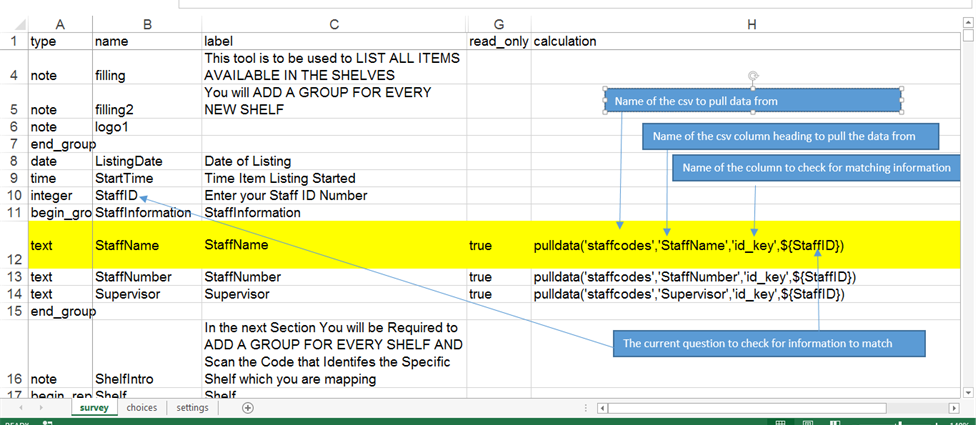Select the 'current question to check' callout box
The image size is (976, 425).
tap(769, 344)
